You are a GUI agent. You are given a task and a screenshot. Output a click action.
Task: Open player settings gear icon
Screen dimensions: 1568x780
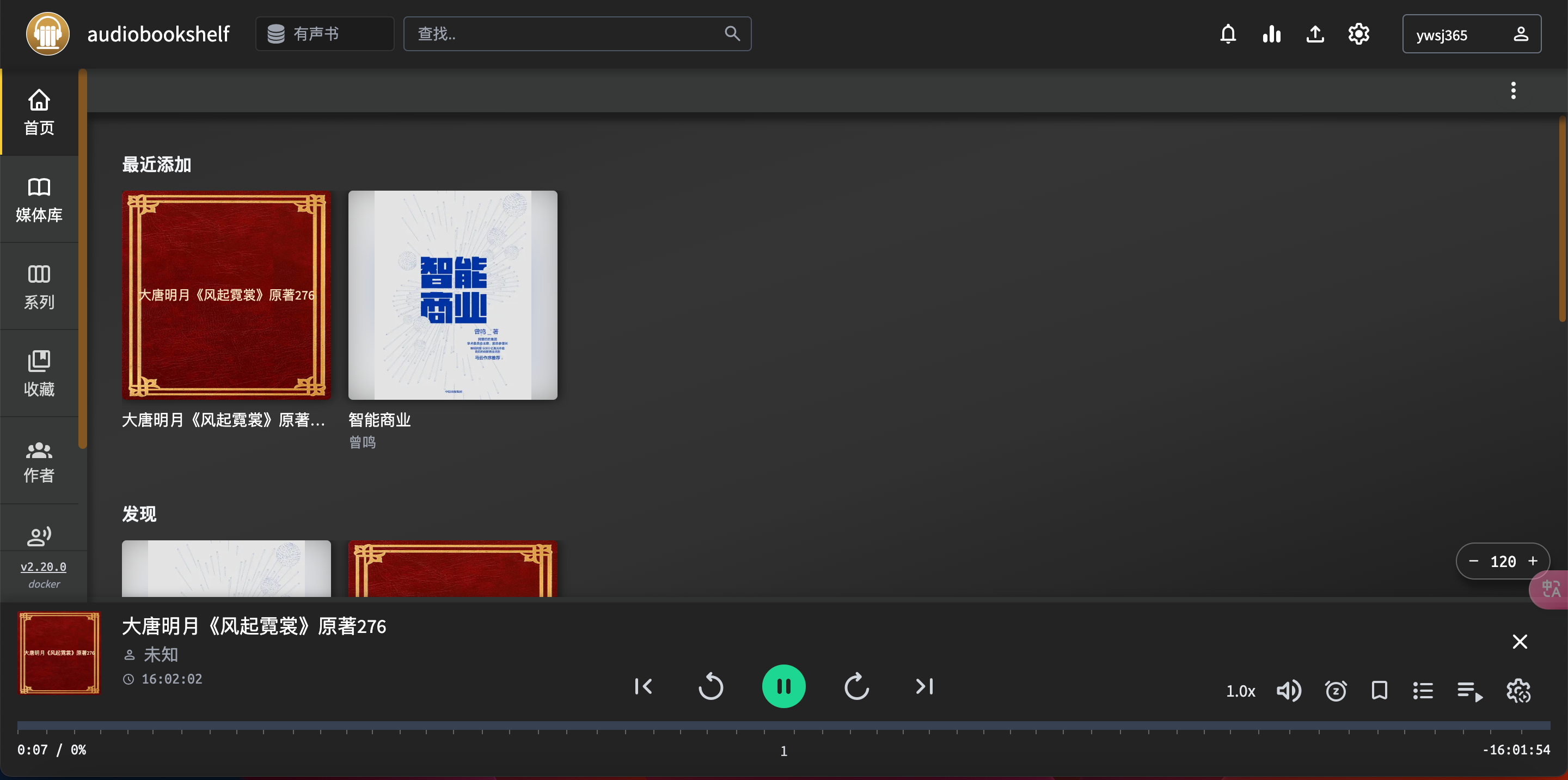tap(1518, 691)
